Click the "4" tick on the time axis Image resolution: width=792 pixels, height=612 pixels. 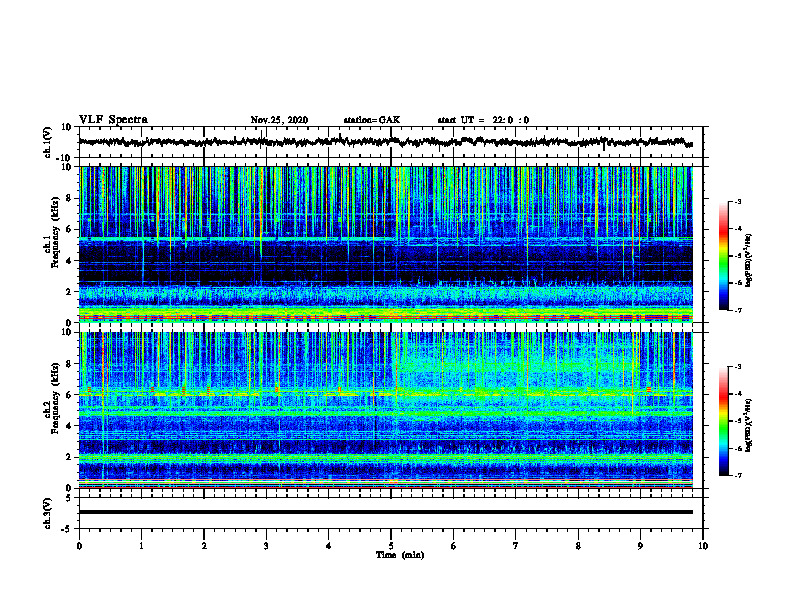[x=329, y=546]
